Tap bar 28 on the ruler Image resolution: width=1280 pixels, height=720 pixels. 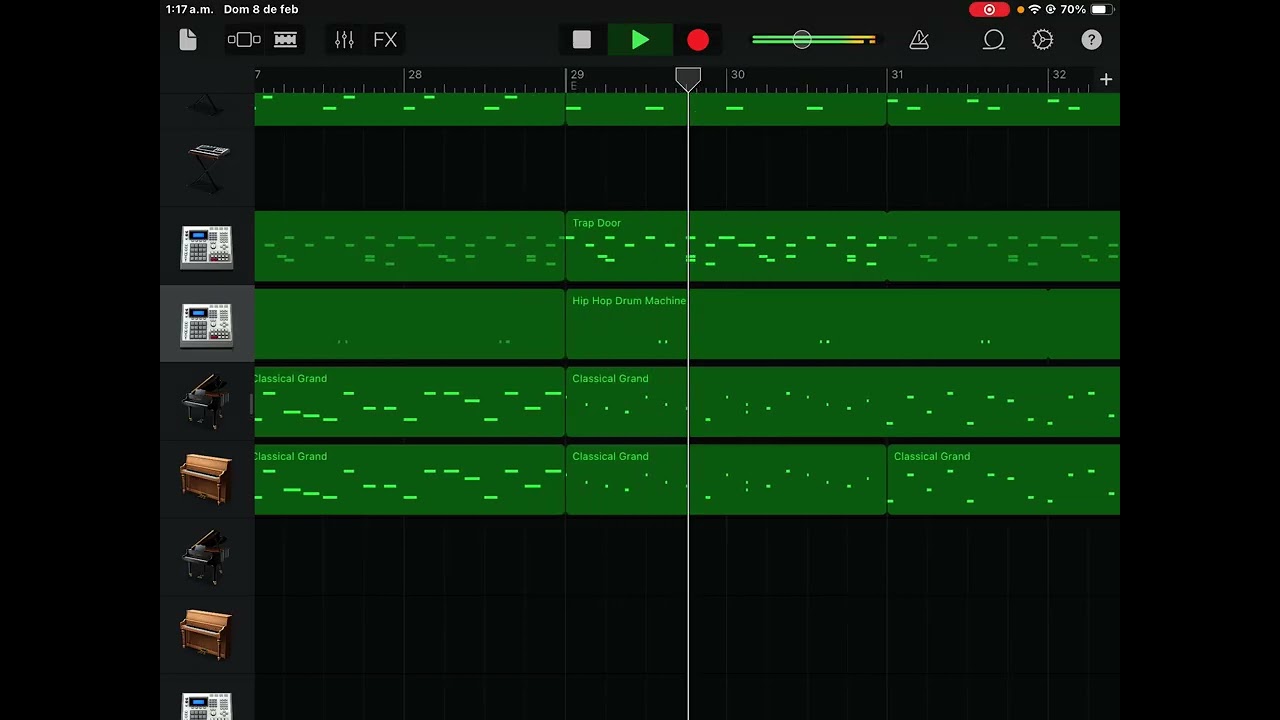pyautogui.click(x=415, y=75)
